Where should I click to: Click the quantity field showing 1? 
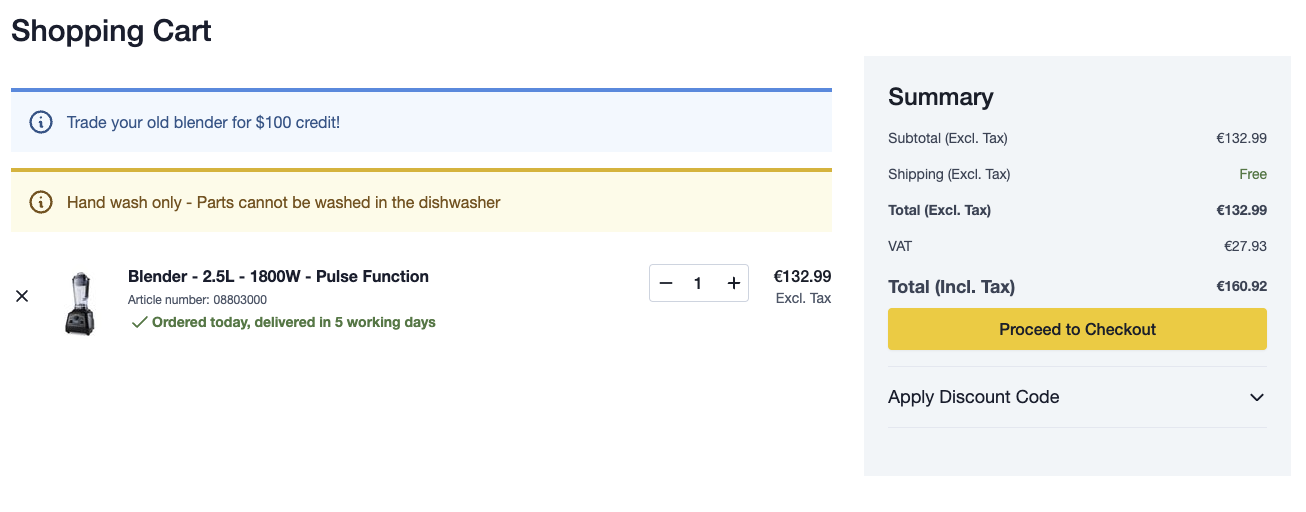click(698, 284)
